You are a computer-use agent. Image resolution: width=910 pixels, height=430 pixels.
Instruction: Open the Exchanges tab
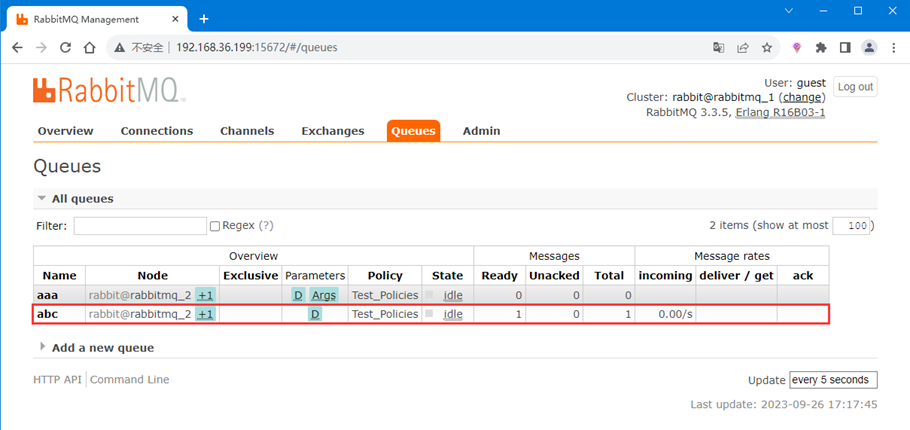[333, 131]
